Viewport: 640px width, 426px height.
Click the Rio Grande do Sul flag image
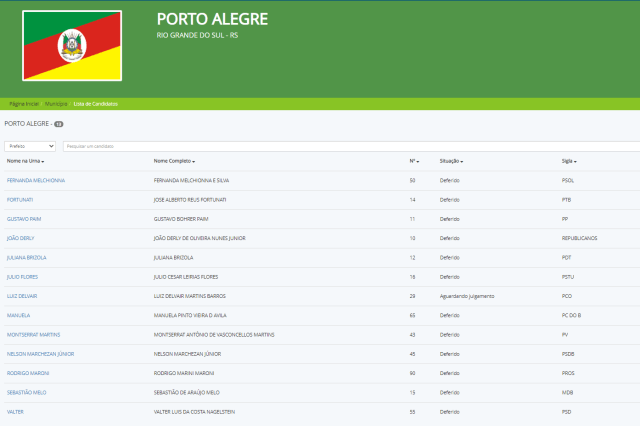72,46
